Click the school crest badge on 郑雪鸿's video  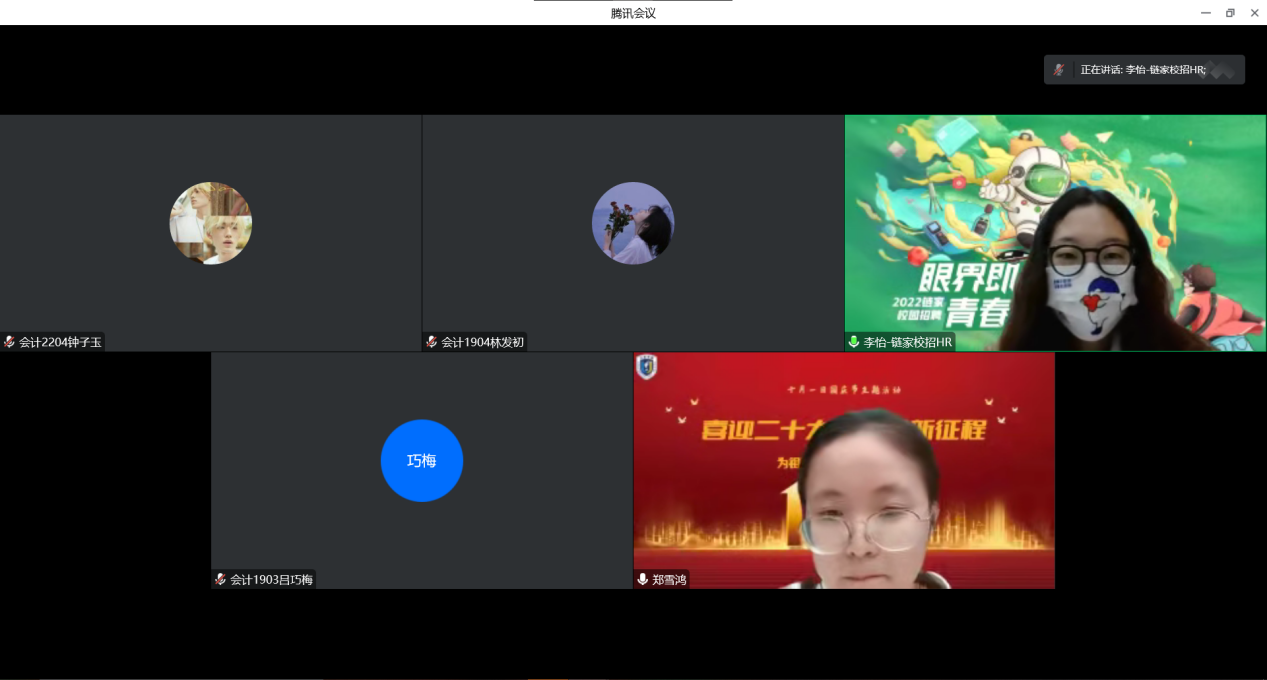point(646,367)
